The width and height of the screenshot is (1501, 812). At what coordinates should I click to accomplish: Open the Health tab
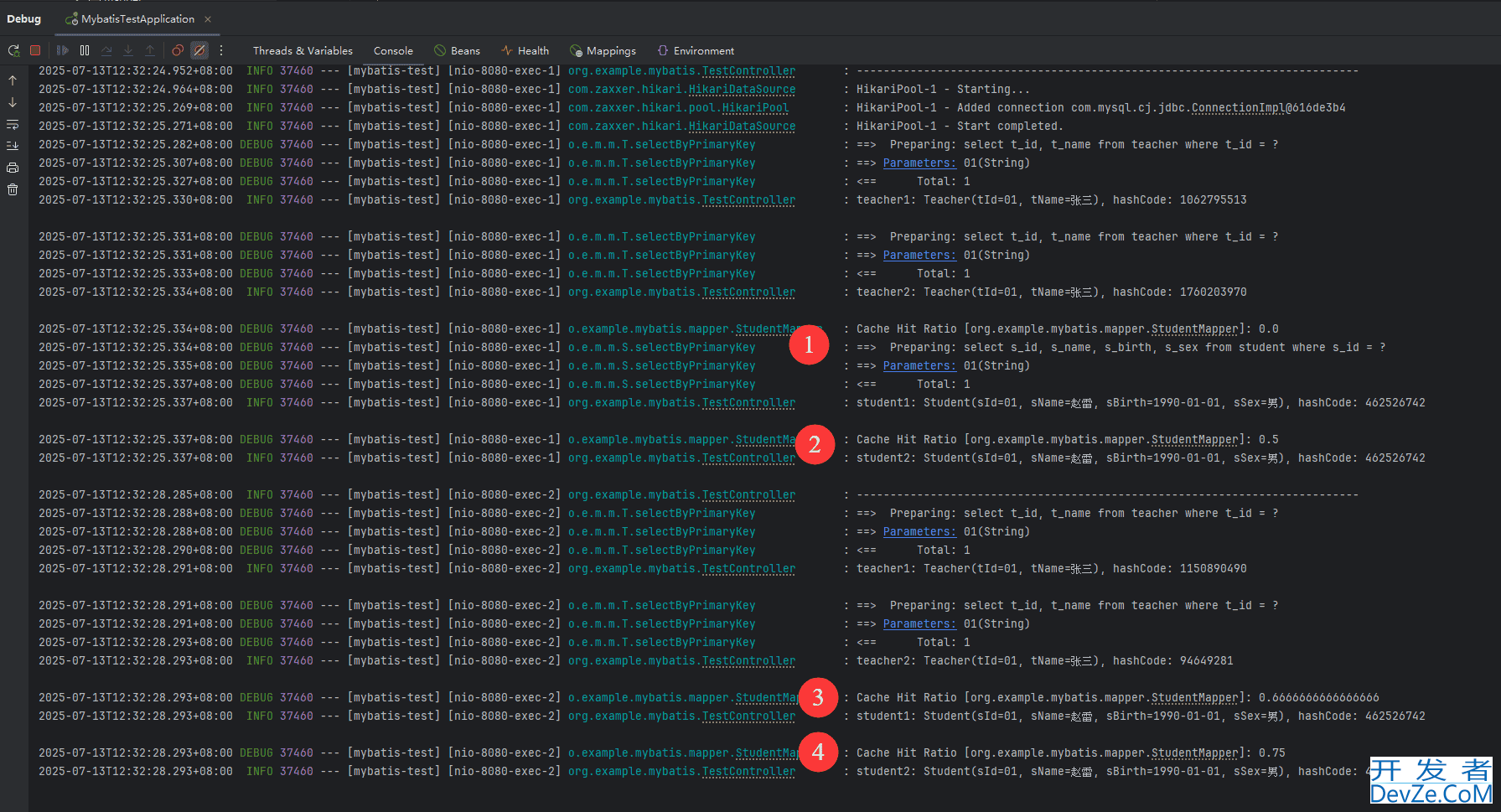click(x=525, y=50)
